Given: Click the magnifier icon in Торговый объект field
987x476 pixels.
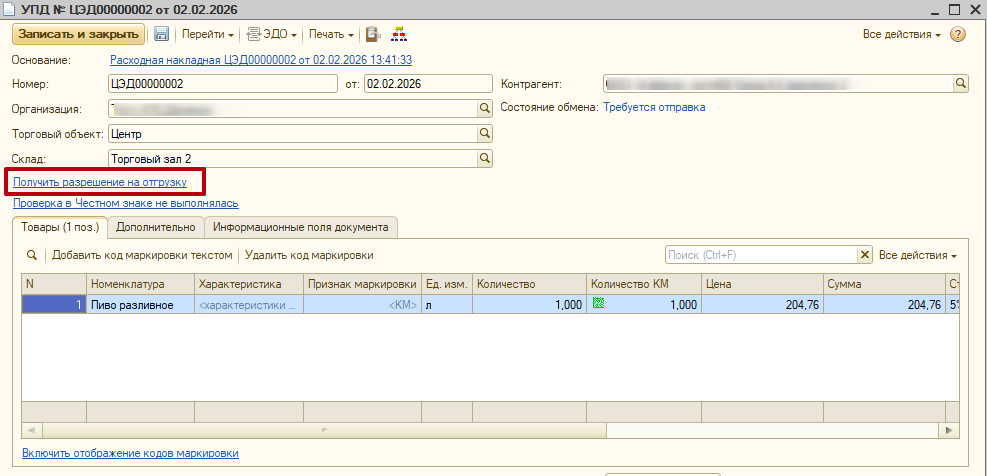Looking at the screenshot, I should click(485, 133).
